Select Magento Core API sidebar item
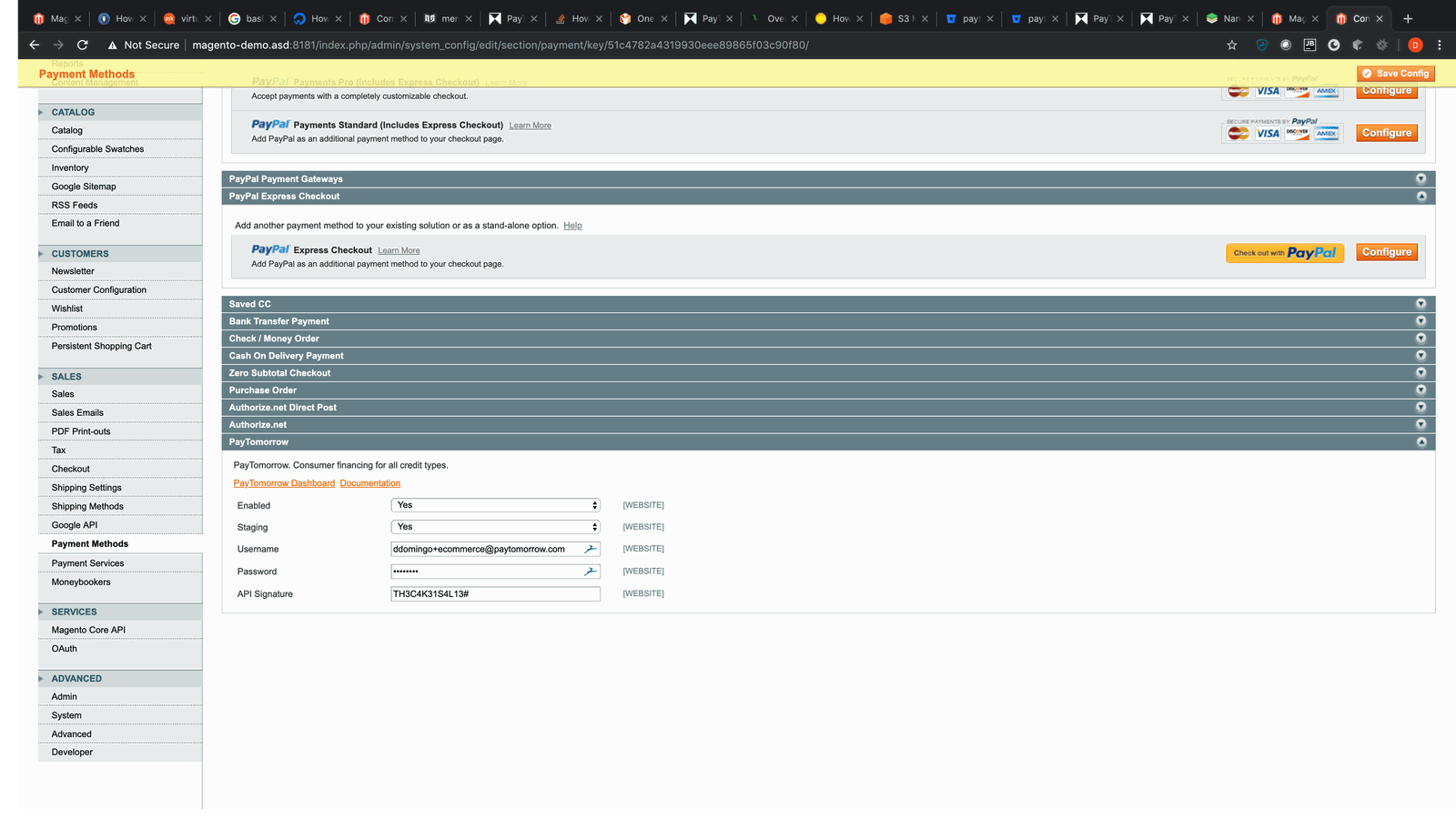 (88, 630)
